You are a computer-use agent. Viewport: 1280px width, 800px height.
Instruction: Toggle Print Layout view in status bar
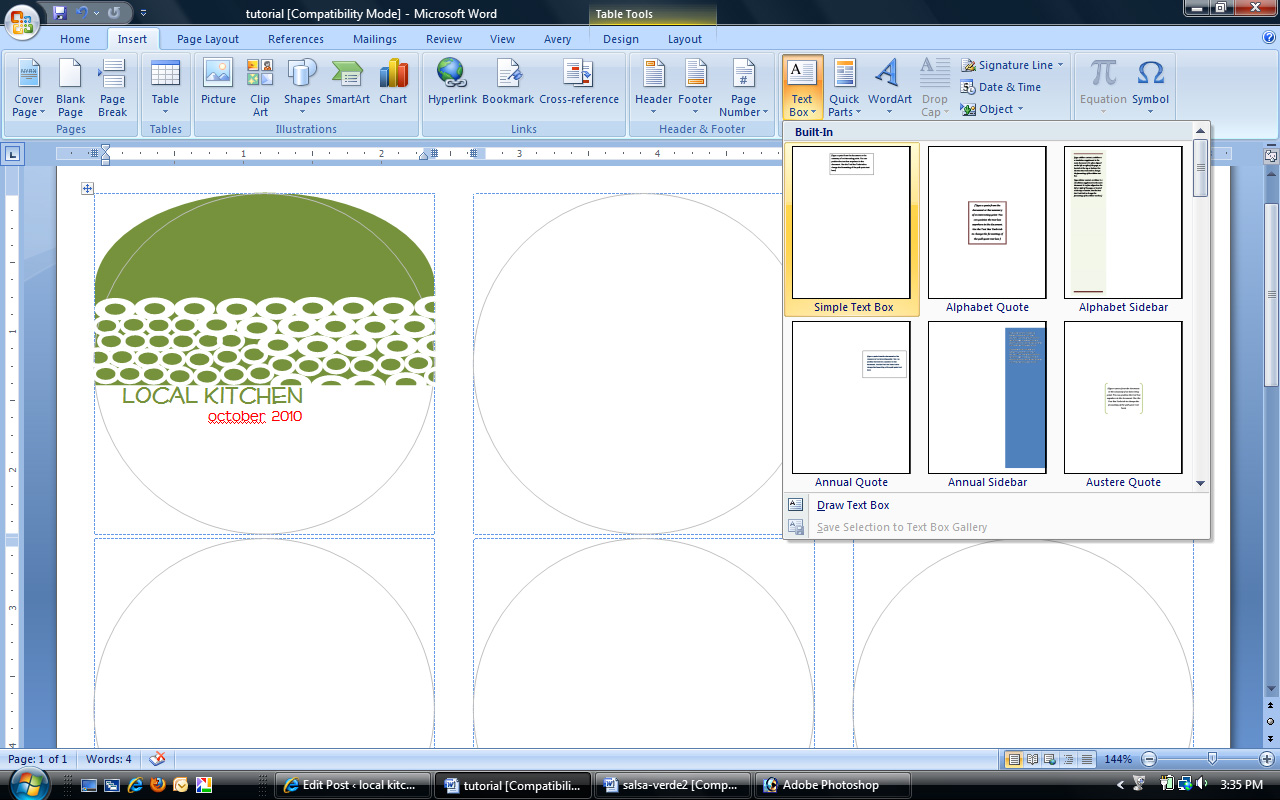(x=1014, y=759)
